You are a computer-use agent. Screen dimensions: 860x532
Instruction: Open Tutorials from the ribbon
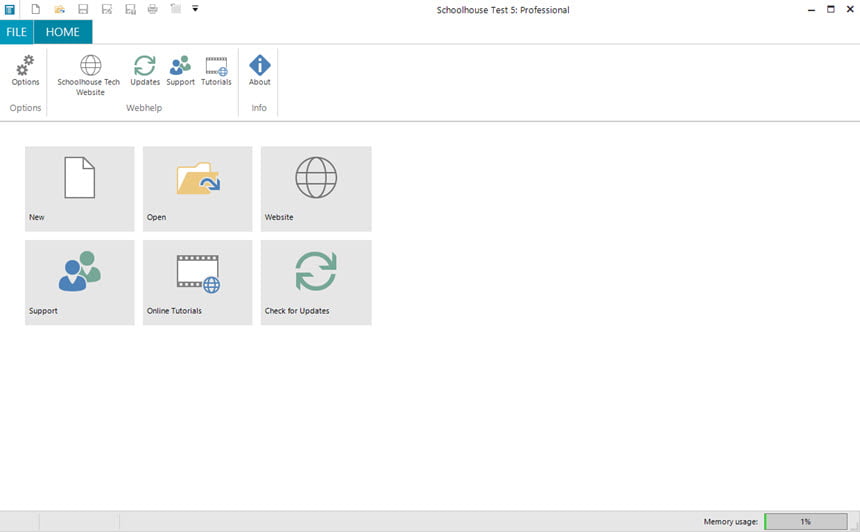tap(216, 71)
